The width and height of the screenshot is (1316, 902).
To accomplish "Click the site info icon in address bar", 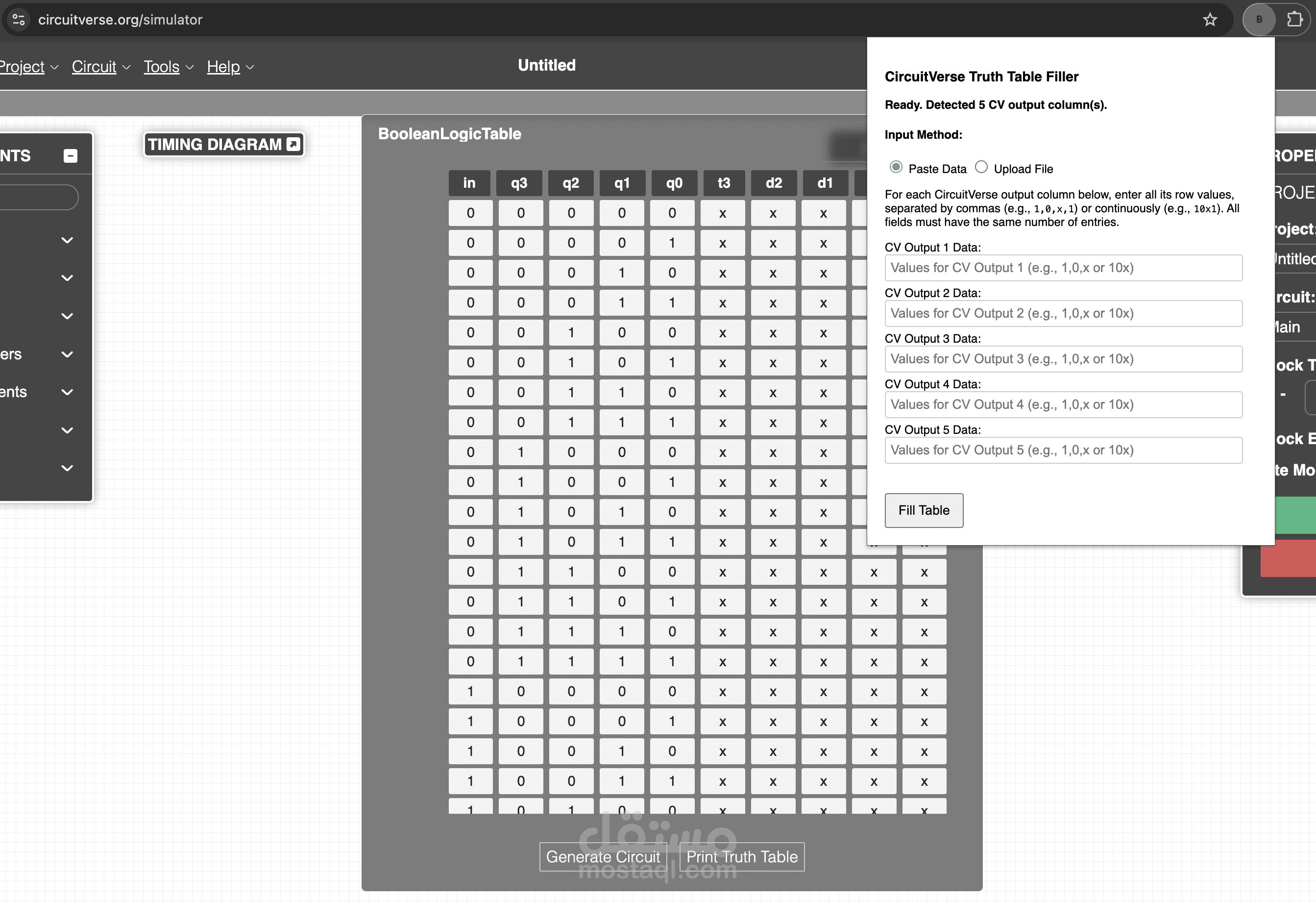I will 19,20.
